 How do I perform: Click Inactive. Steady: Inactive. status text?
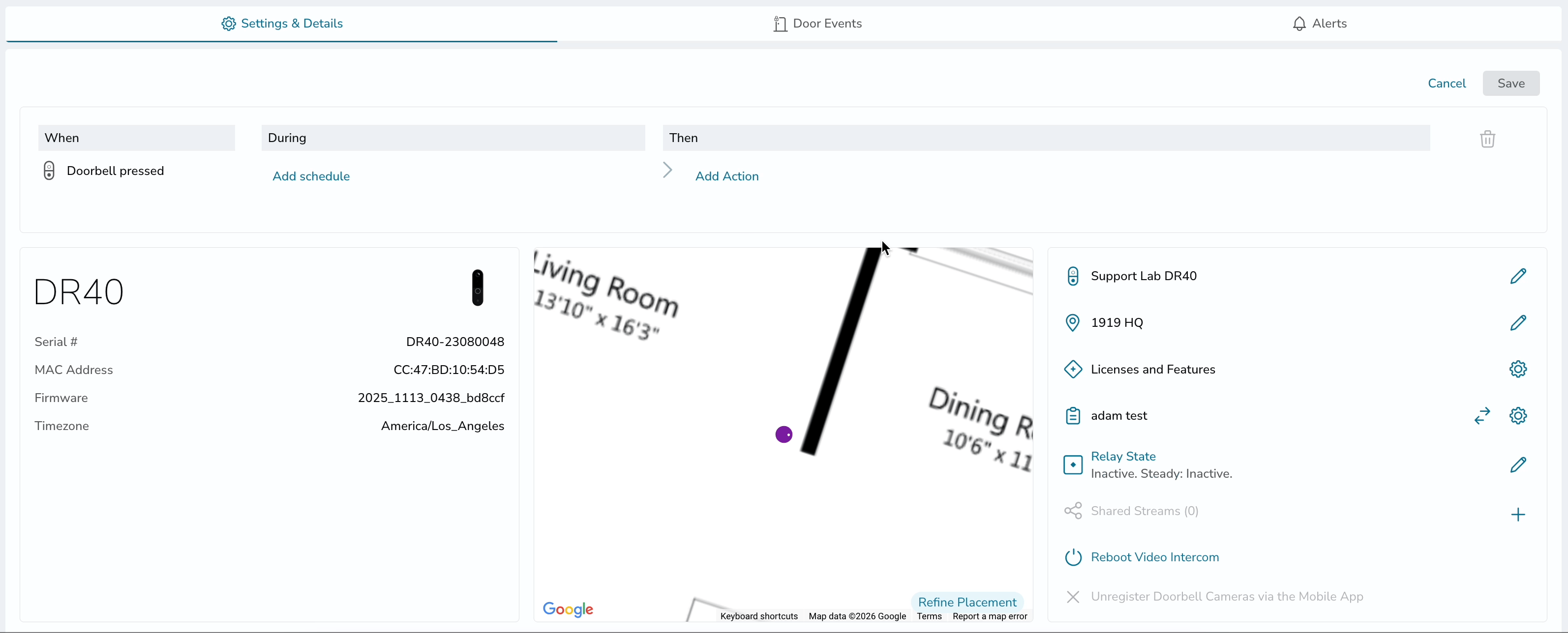click(1161, 474)
